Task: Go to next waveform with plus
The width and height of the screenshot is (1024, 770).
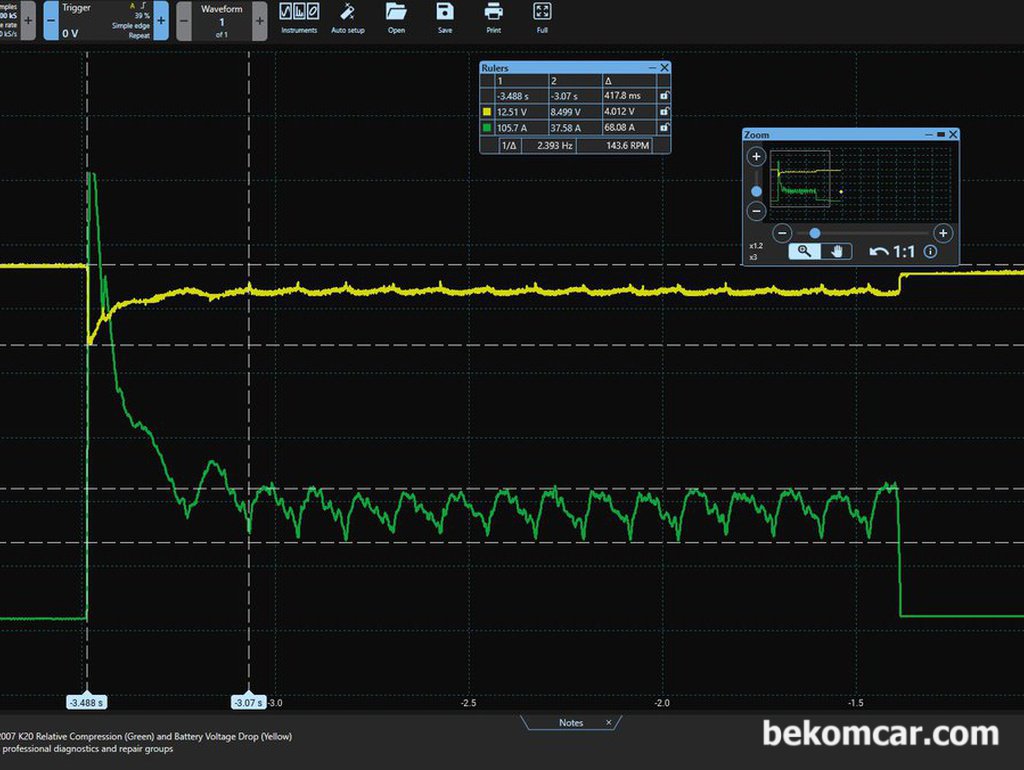Action: (x=260, y=21)
